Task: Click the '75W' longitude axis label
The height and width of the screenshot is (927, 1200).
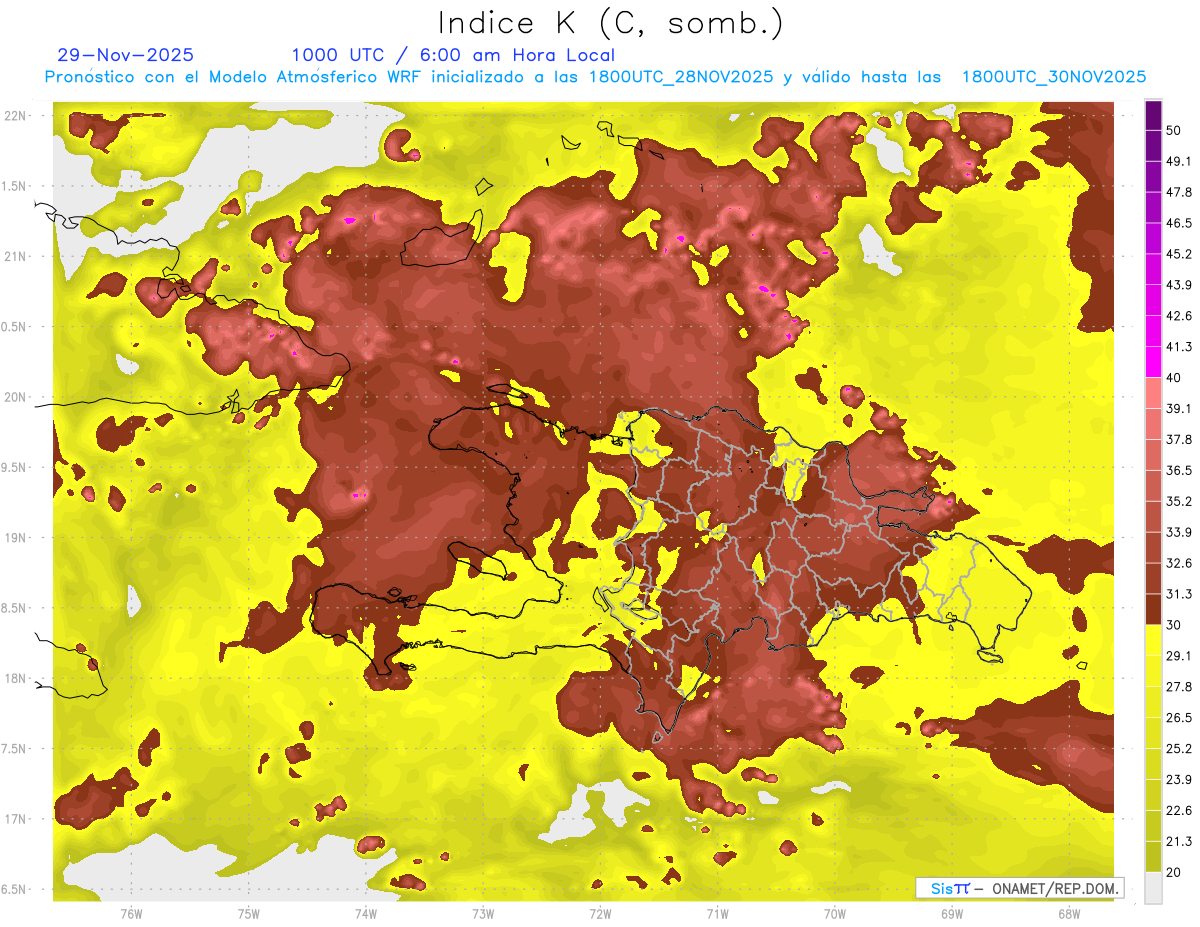Action: (248, 914)
